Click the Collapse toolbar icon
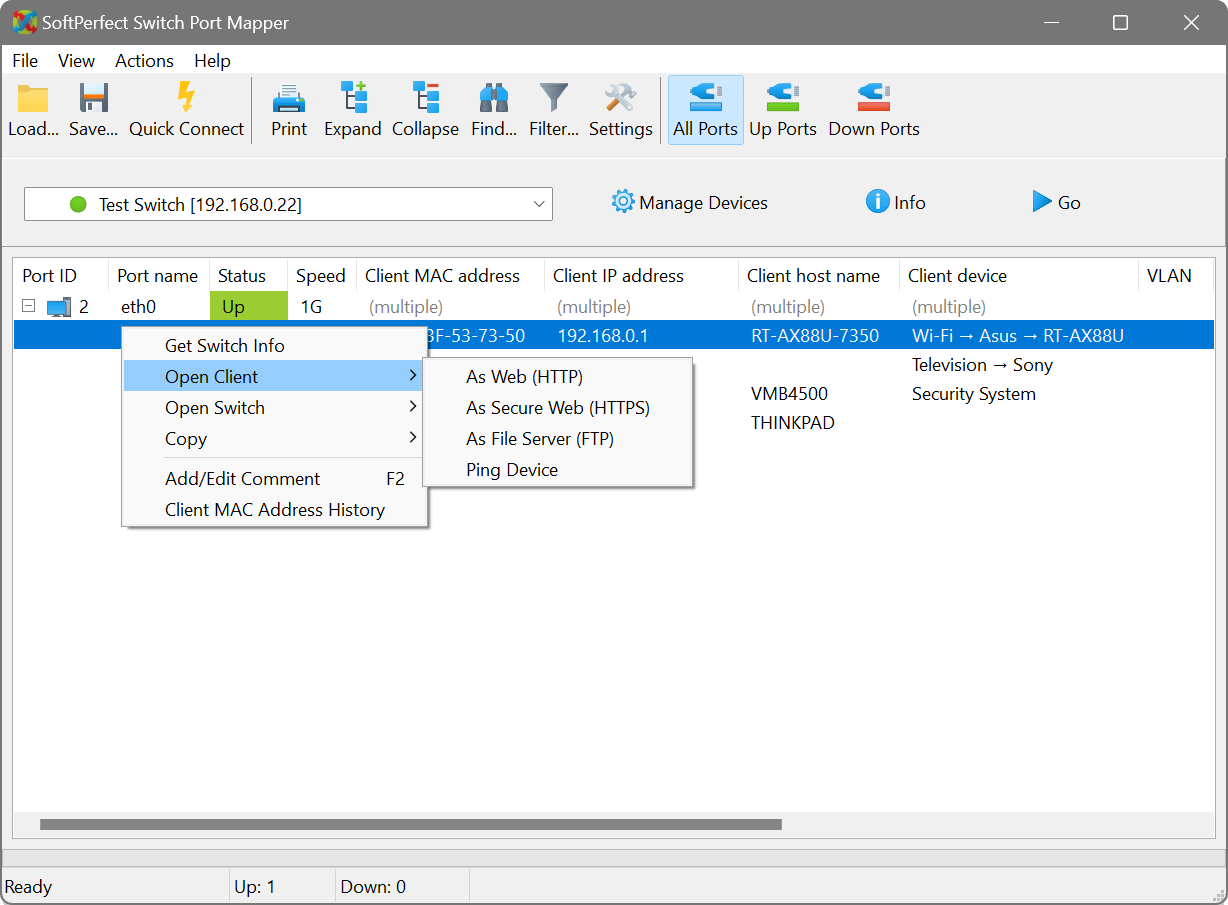 pos(426,97)
